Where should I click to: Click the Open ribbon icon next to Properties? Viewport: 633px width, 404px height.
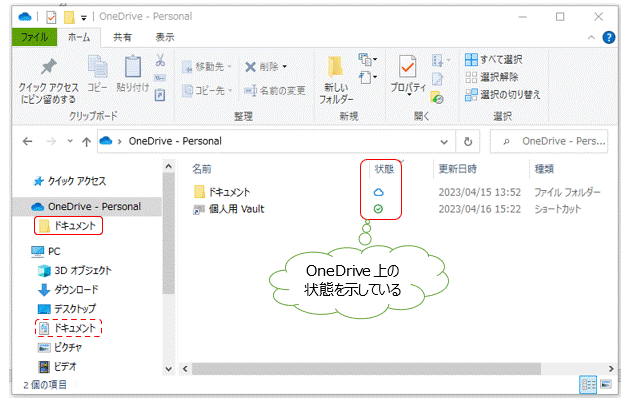click(x=438, y=61)
